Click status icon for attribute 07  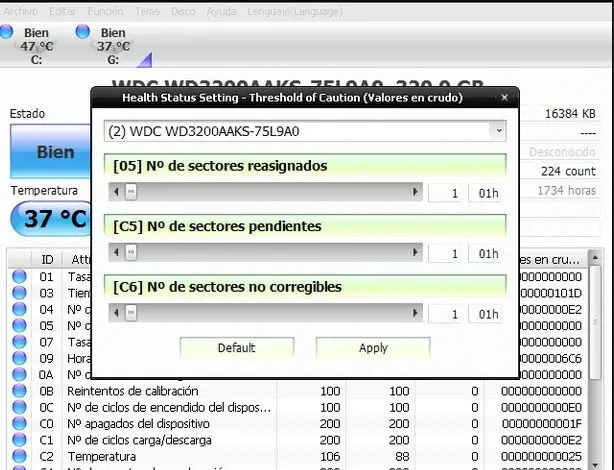pos(19,342)
